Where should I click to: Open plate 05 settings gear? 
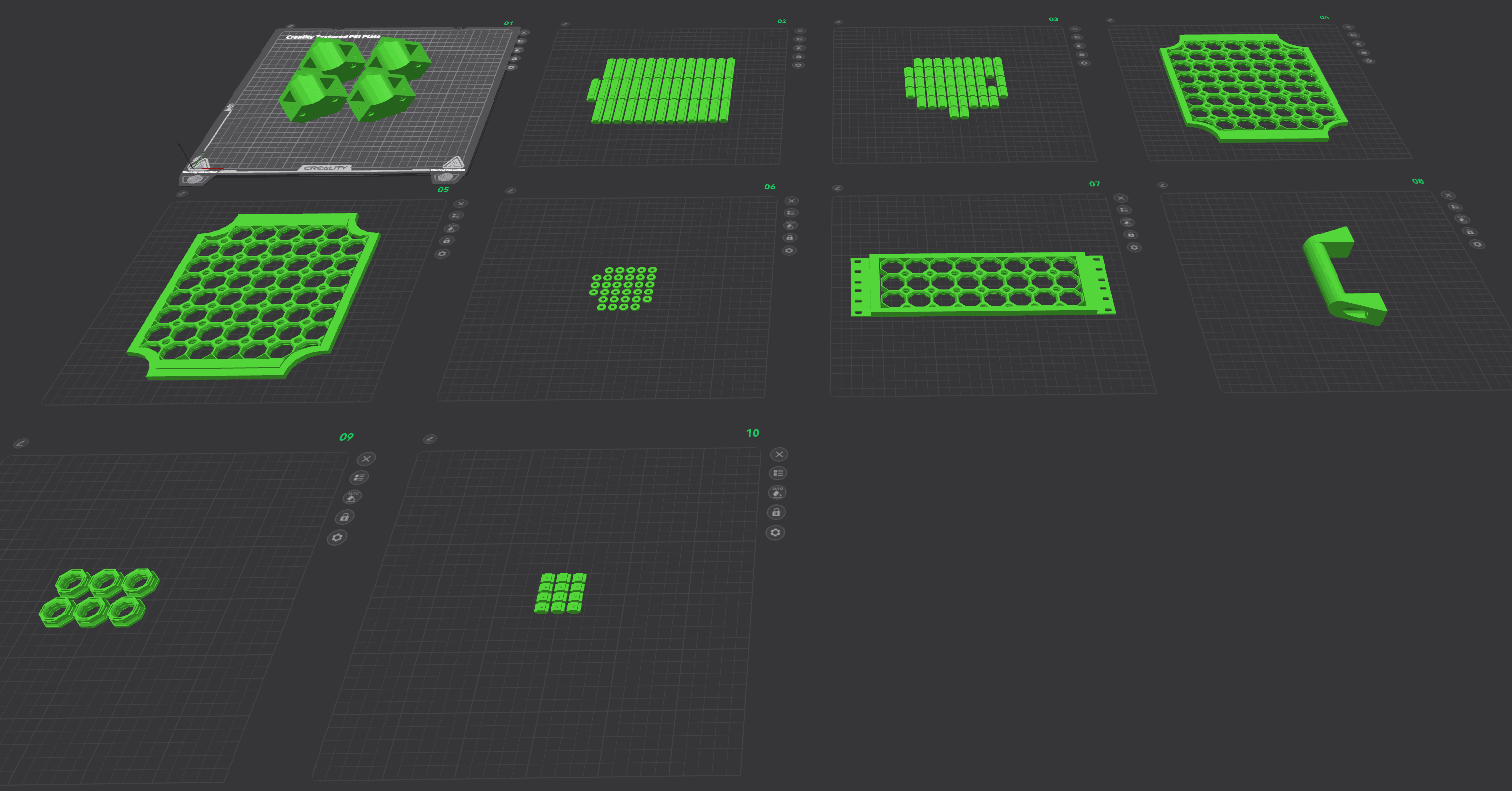pyautogui.click(x=442, y=254)
